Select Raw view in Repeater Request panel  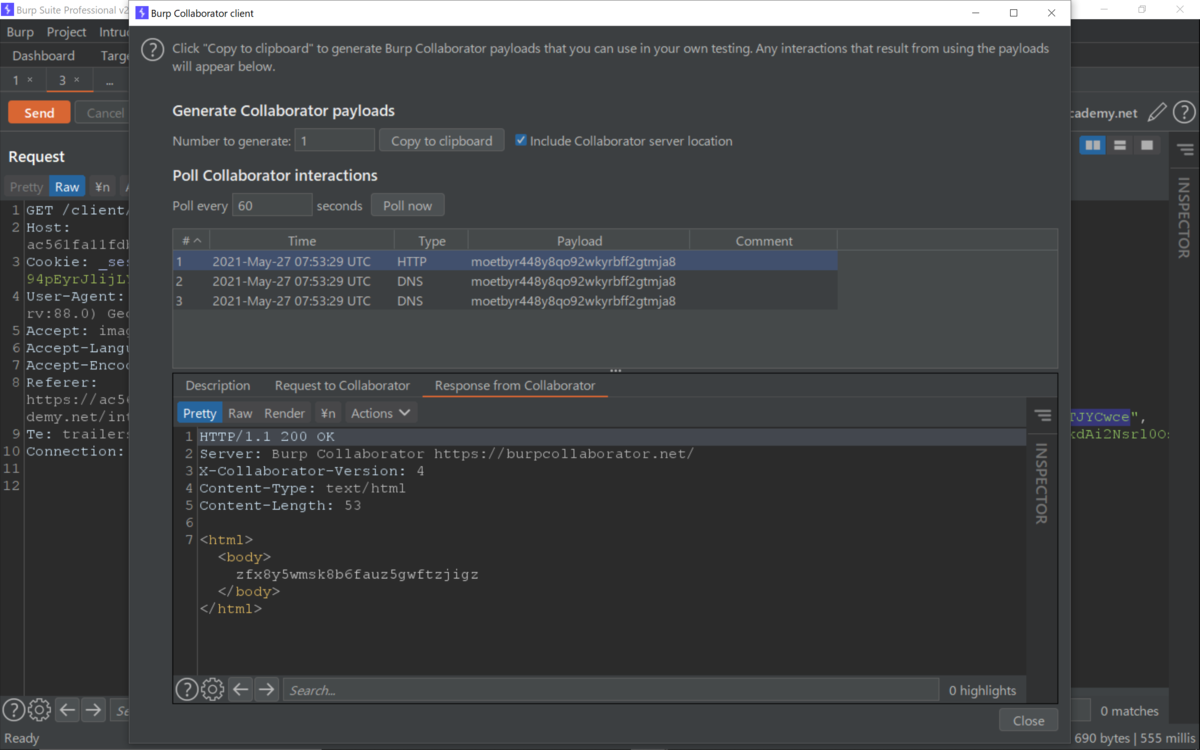click(x=67, y=187)
